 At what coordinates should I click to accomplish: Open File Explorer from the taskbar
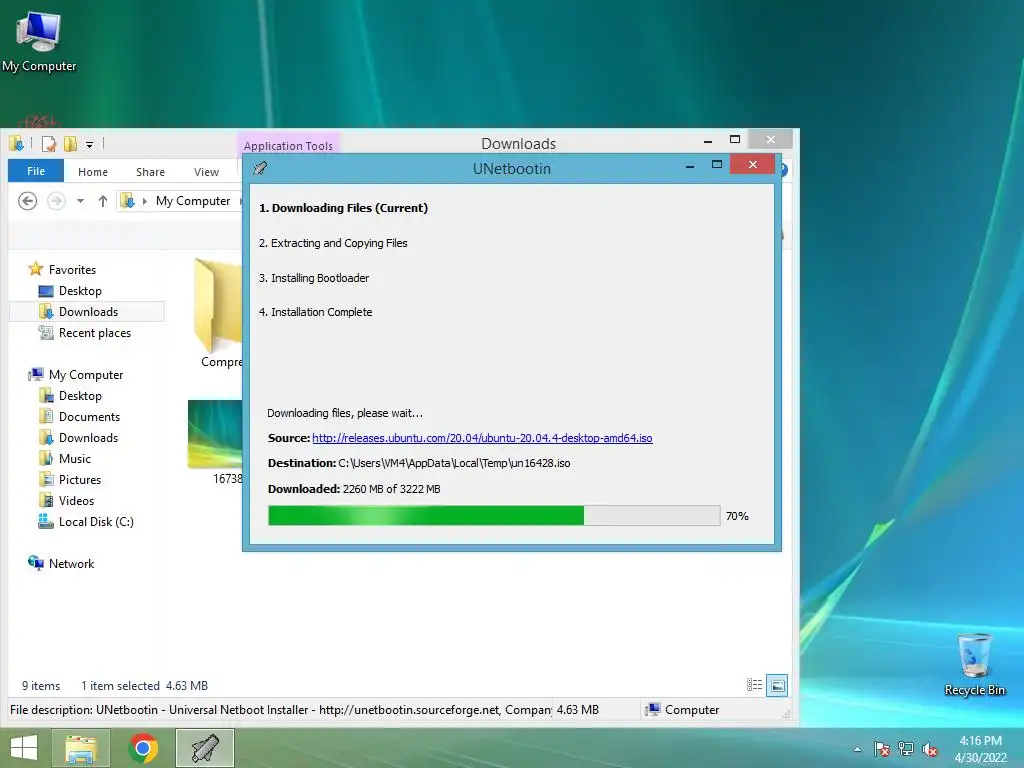[x=81, y=748]
